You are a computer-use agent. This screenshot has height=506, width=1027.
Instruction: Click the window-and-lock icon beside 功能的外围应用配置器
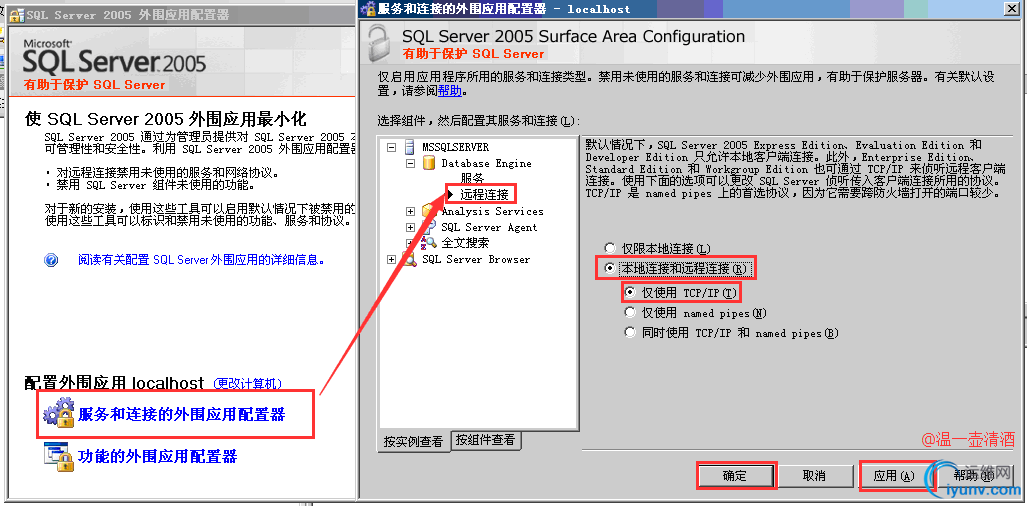(x=59, y=456)
